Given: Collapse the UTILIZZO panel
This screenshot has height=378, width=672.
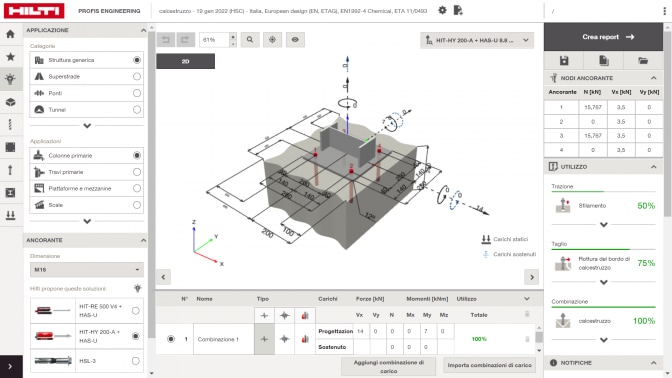Looking at the screenshot, I should (654, 167).
